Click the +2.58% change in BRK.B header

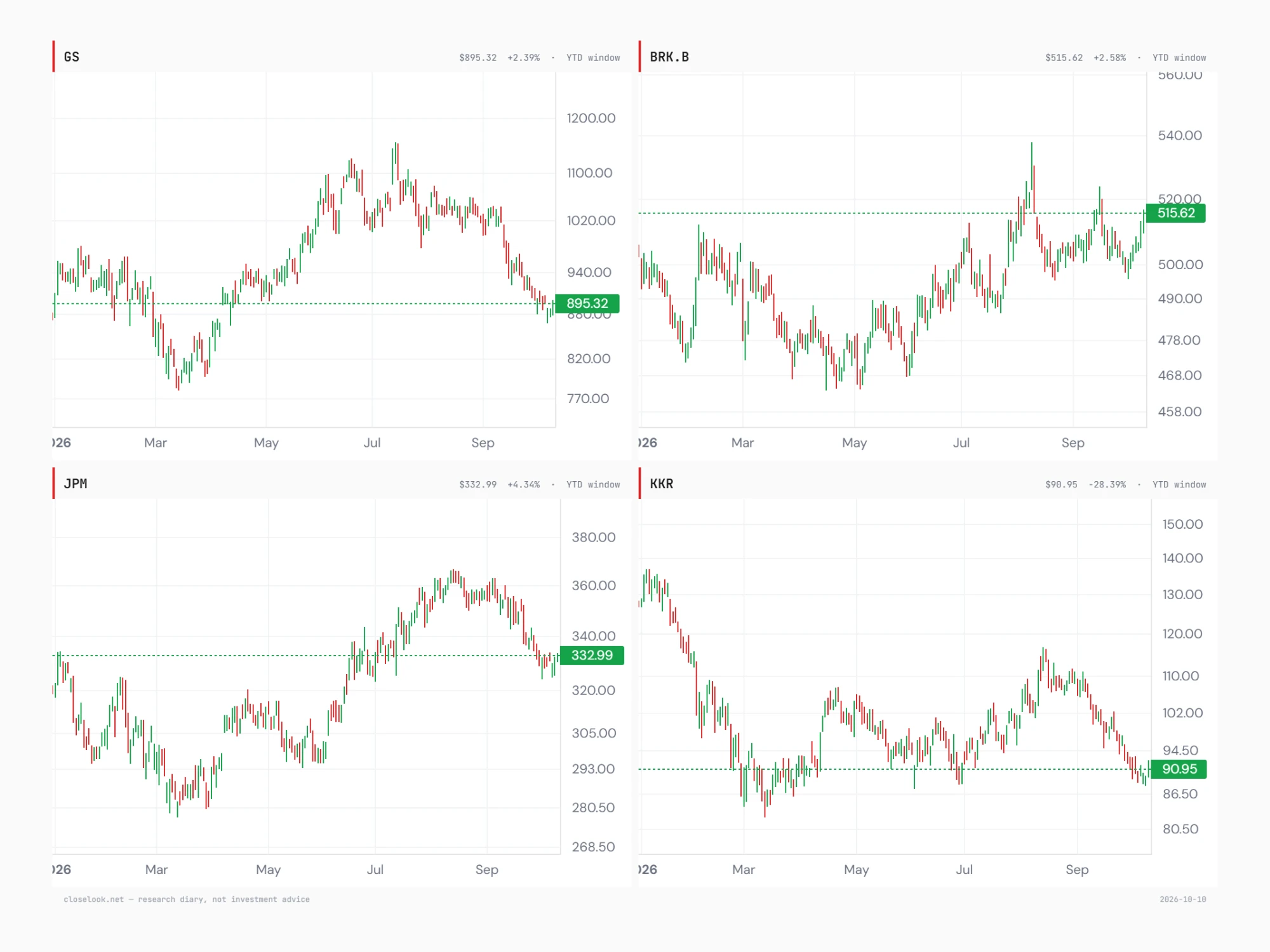1109,58
